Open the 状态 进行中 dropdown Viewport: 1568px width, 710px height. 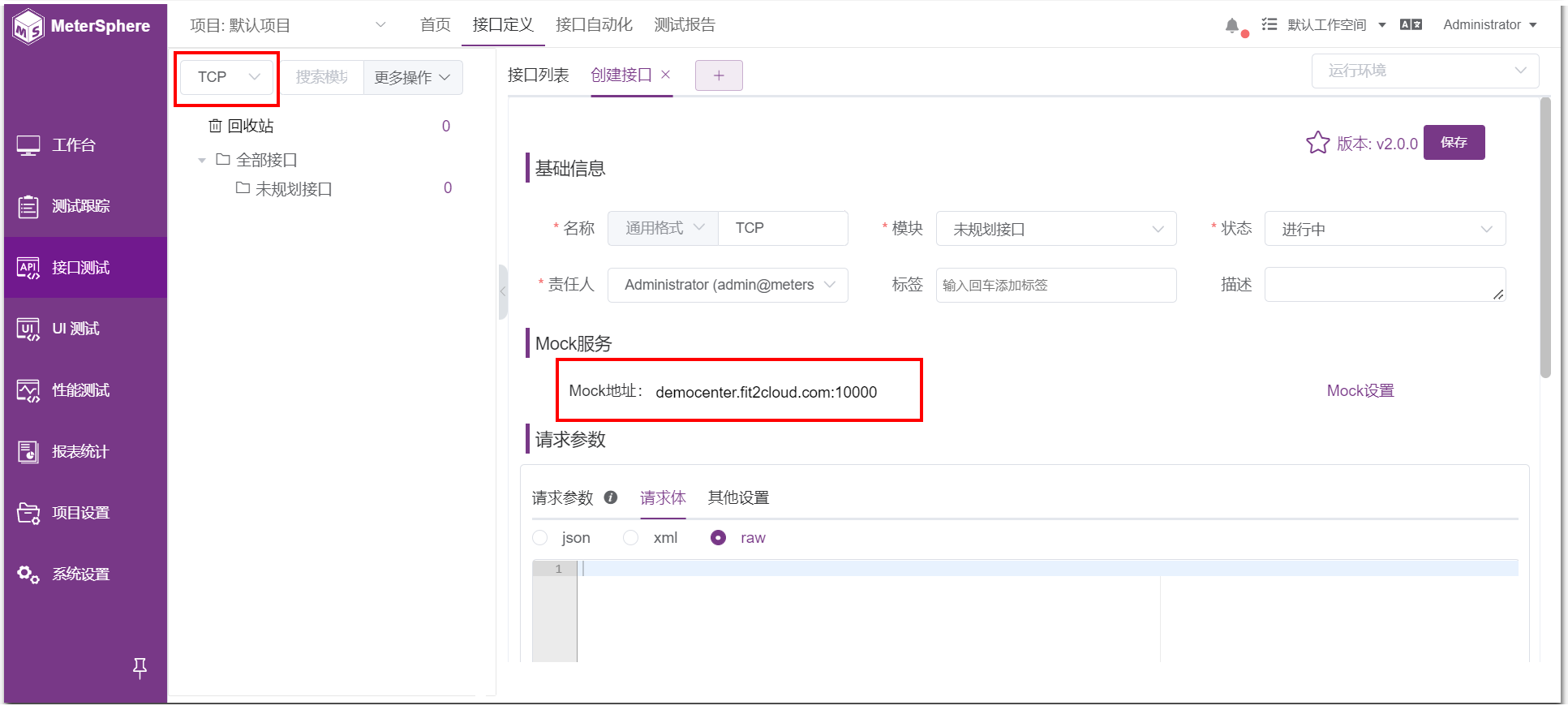(x=1385, y=229)
